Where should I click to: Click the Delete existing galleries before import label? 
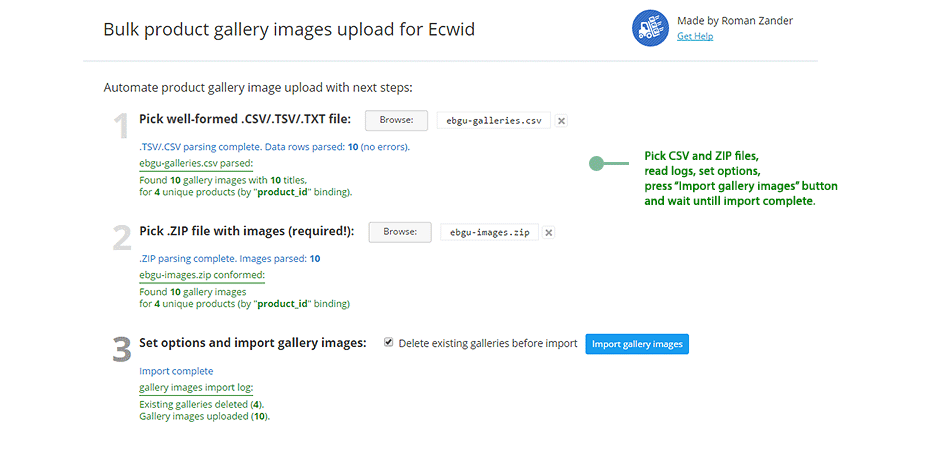[487, 344]
